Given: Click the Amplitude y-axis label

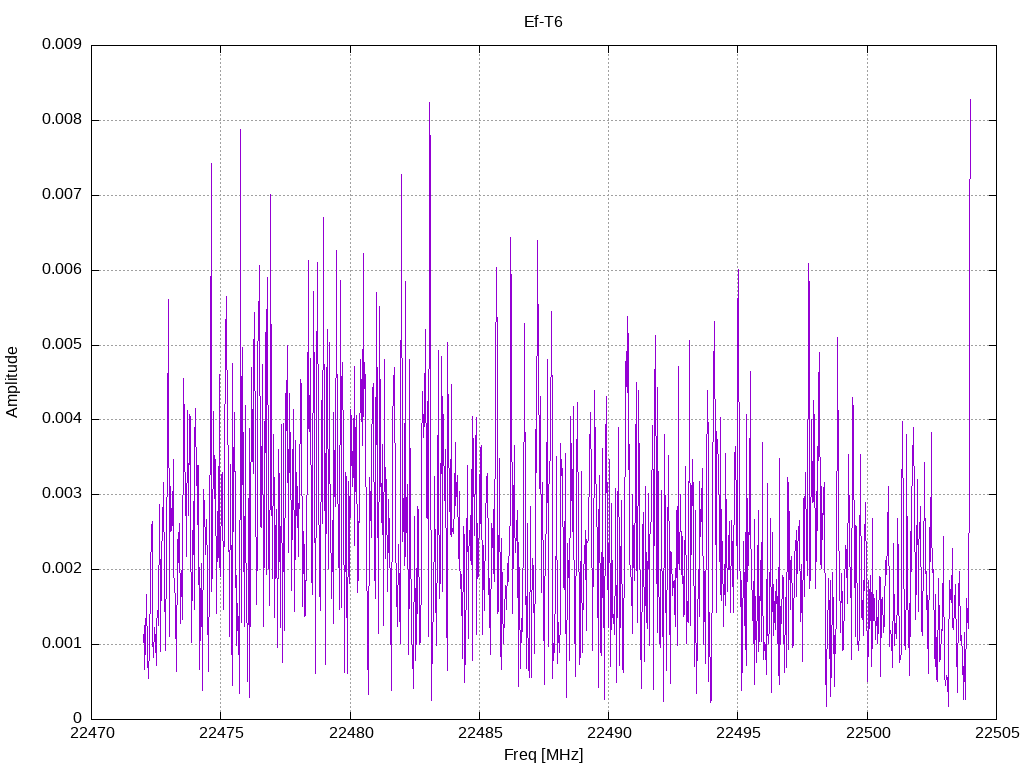Looking at the screenshot, I should pyautogui.click(x=12, y=382).
